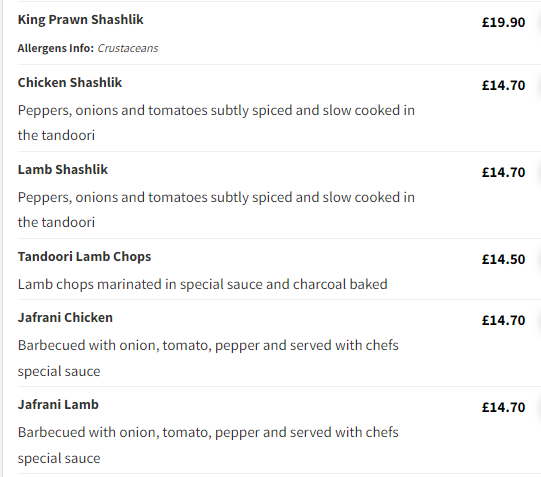This screenshot has height=477, width=541.
Task: Click the £14.50 Tandoori Lamb Chops price
Action: click(x=503, y=259)
